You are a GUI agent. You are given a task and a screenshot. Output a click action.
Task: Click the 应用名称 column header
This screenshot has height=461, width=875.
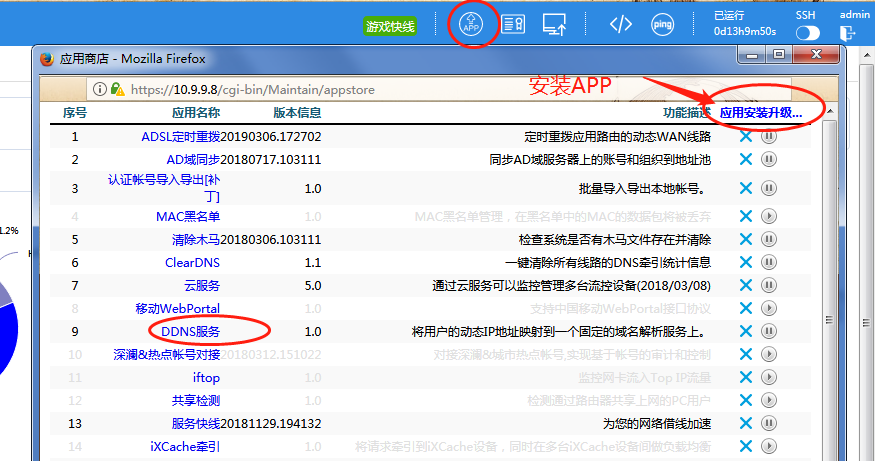(195, 113)
